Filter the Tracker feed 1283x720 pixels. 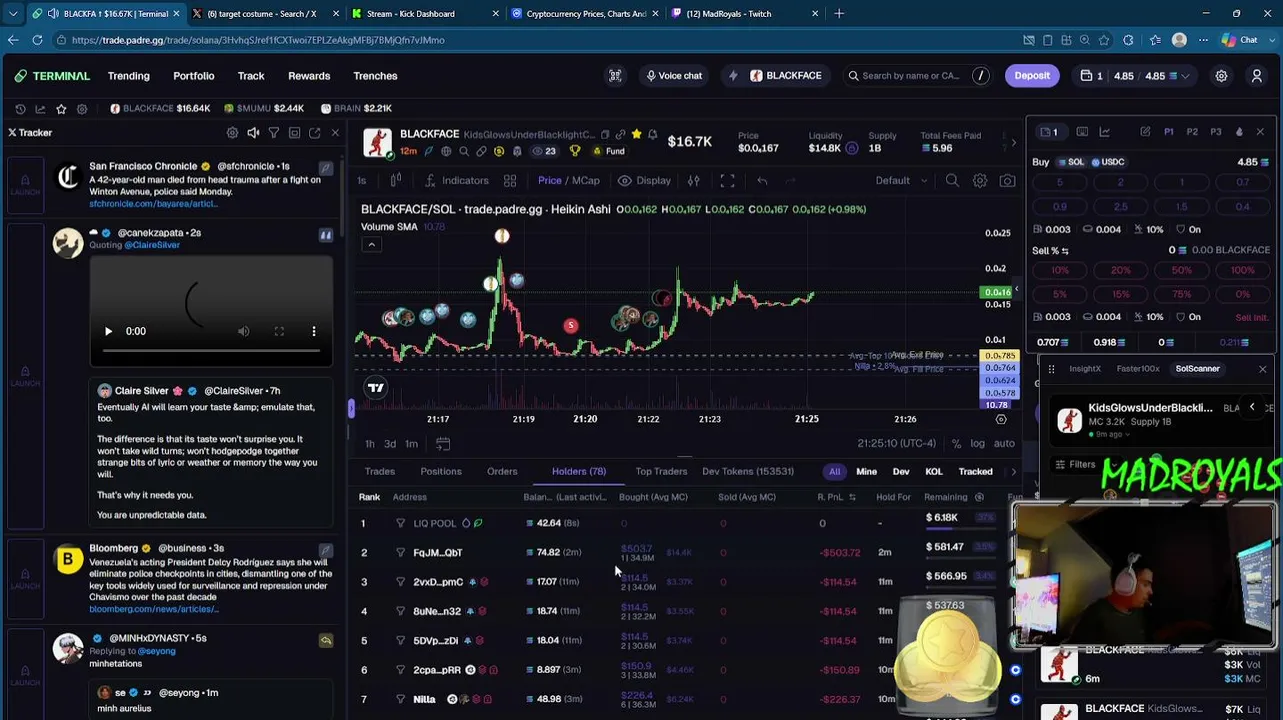(273, 133)
